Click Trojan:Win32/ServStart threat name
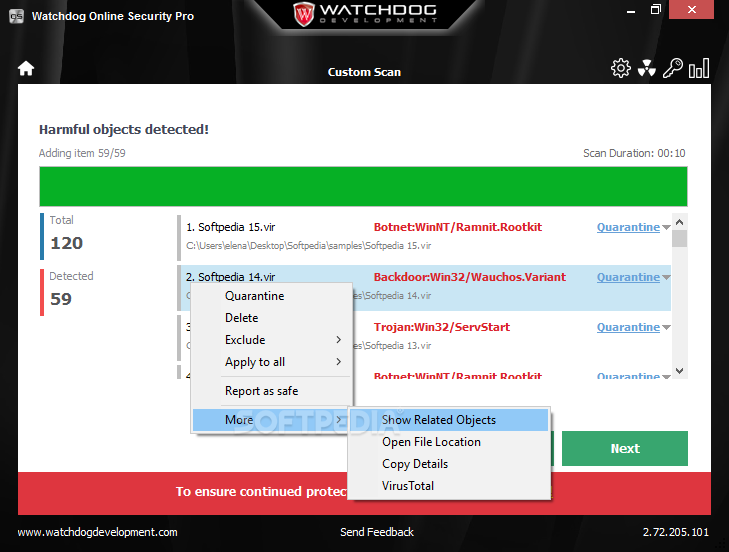This screenshot has height=552, width=729. pos(442,327)
